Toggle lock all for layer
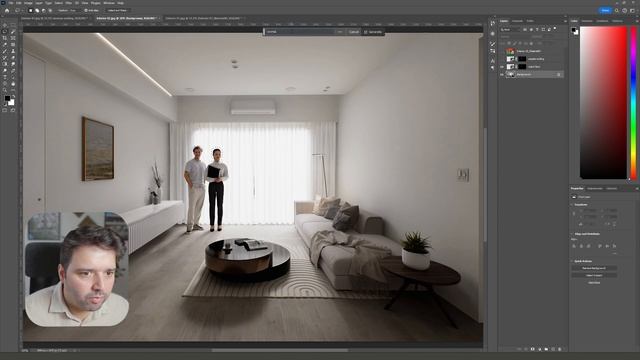Image resolution: width=640 pixels, height=360 pixels. point(531,43)
